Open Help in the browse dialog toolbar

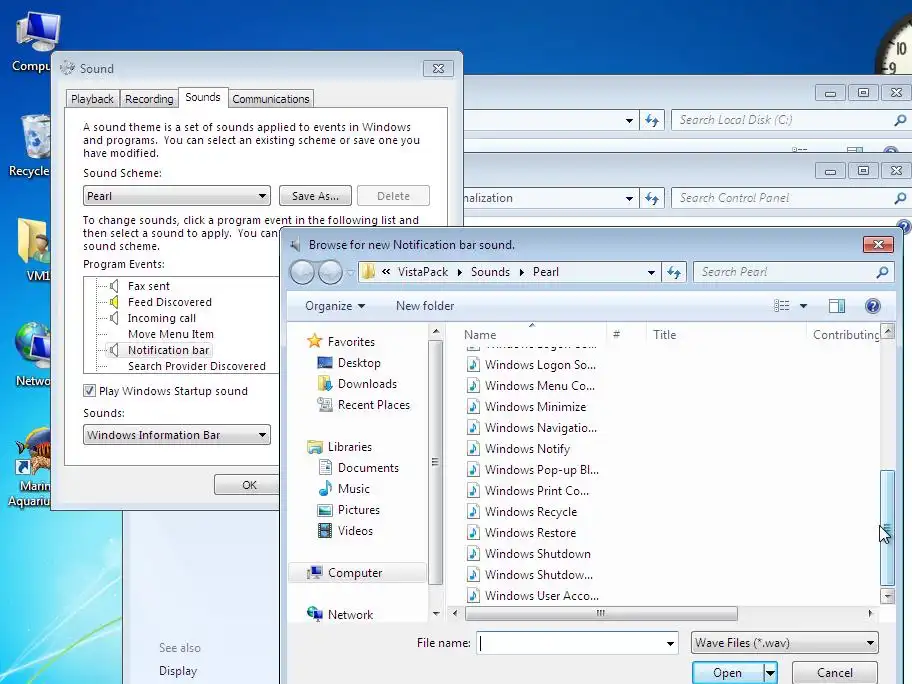[872, 306]
